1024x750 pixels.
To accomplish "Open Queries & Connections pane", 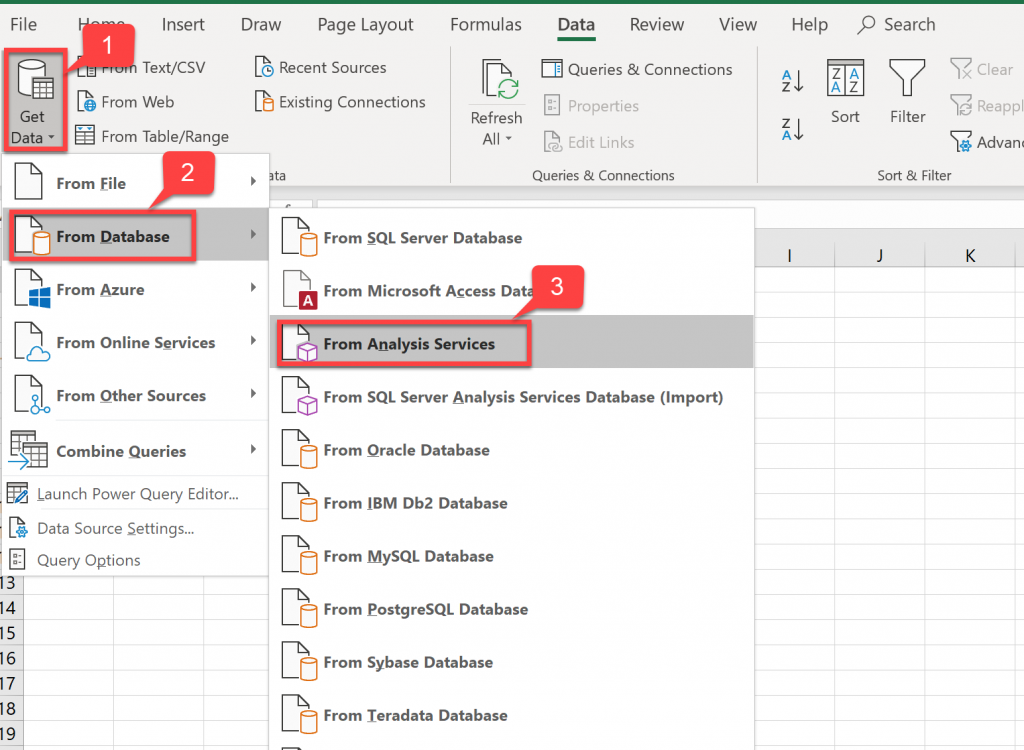I will (637, 69).
